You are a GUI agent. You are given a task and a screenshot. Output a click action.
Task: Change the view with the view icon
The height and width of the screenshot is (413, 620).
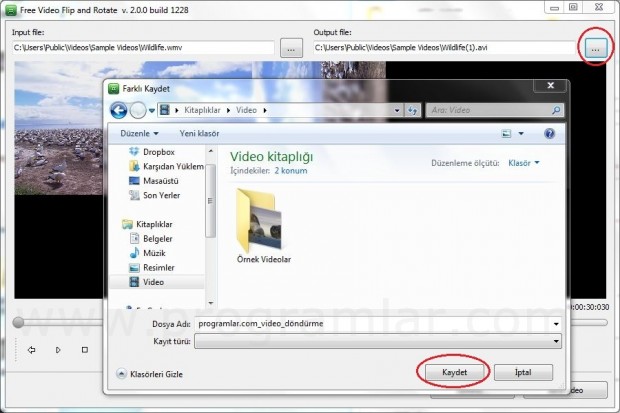[x=506, y=134]
